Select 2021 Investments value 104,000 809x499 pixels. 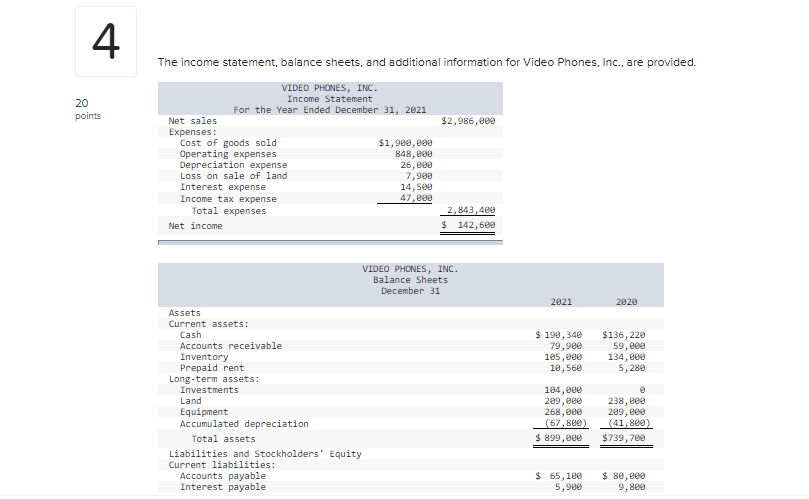(563, 390)
